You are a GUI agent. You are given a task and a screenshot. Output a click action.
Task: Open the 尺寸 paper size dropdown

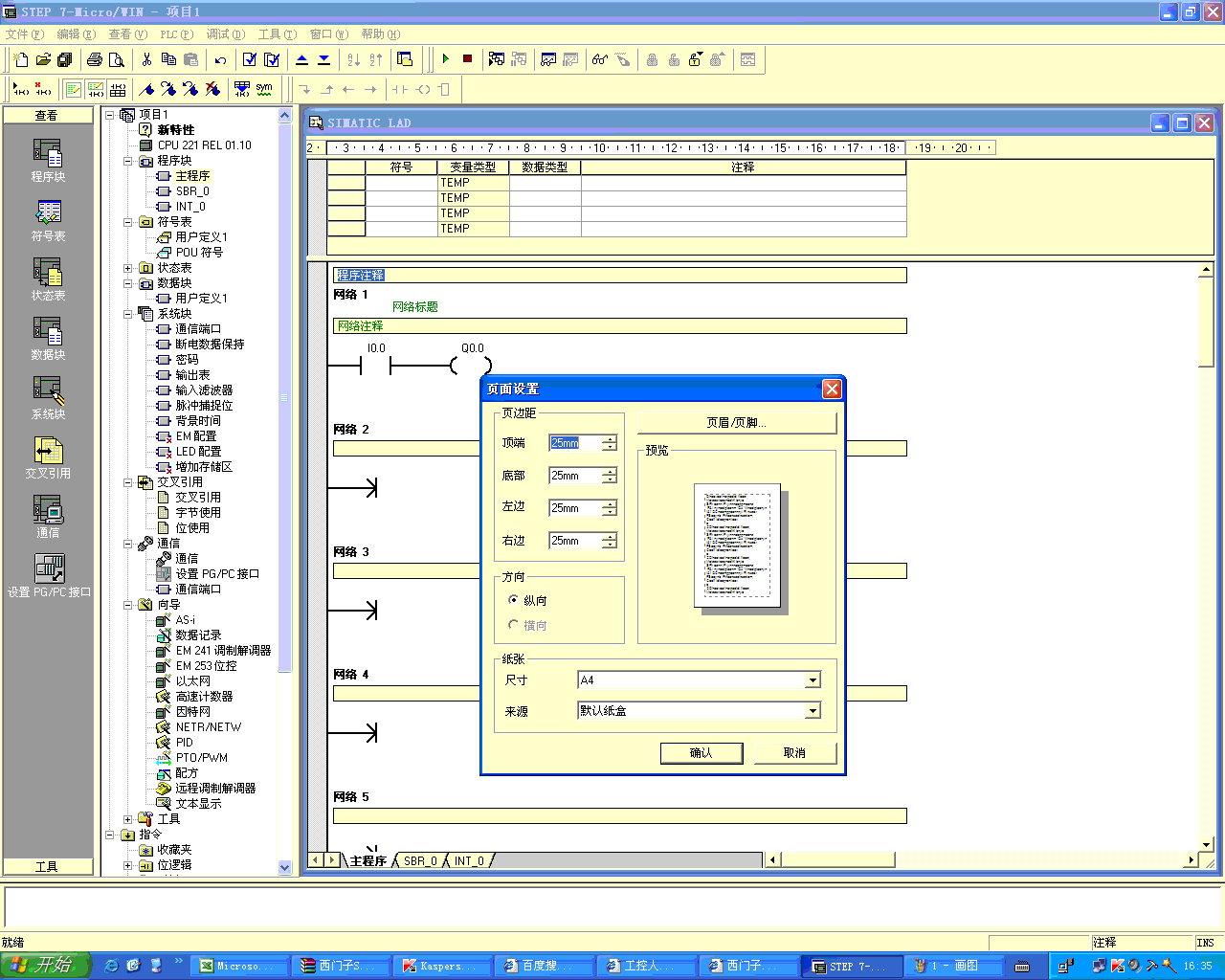coord(813,680)
